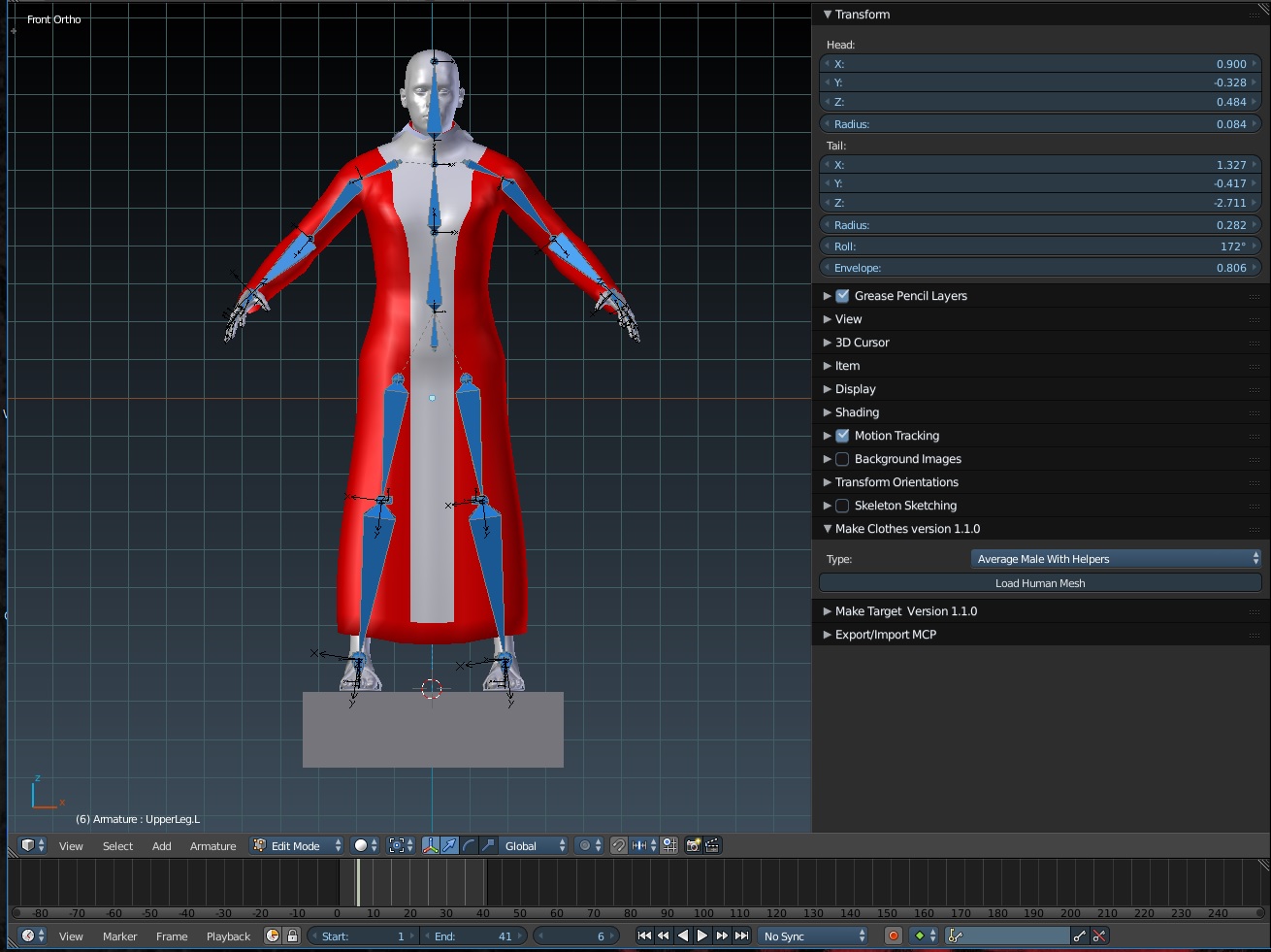Open the timeline Frame menu
The height and width of the screenshot is (952, 1271).
coord(172,936)
